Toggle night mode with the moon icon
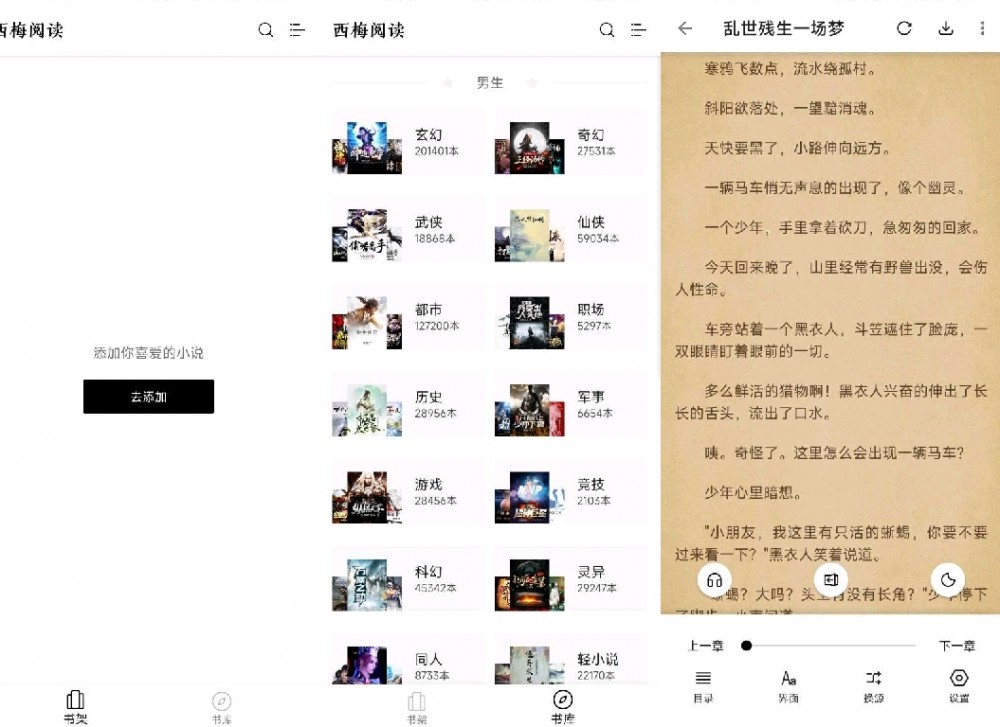 click(948, 579)
